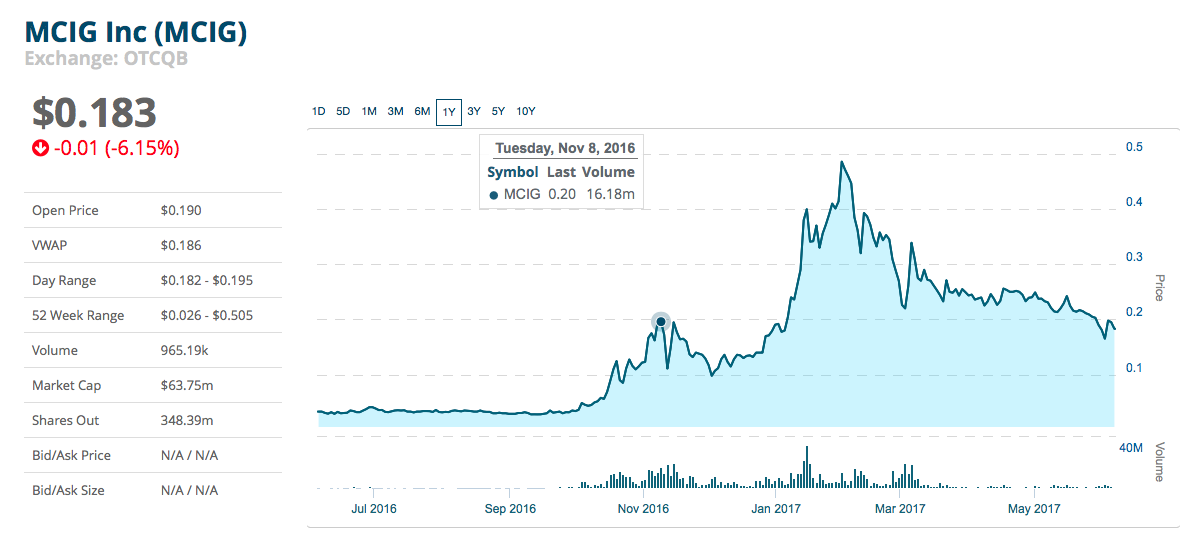Click the -0.01 (-6.15%) change text
1190x539 pixels.
(117, 149)
